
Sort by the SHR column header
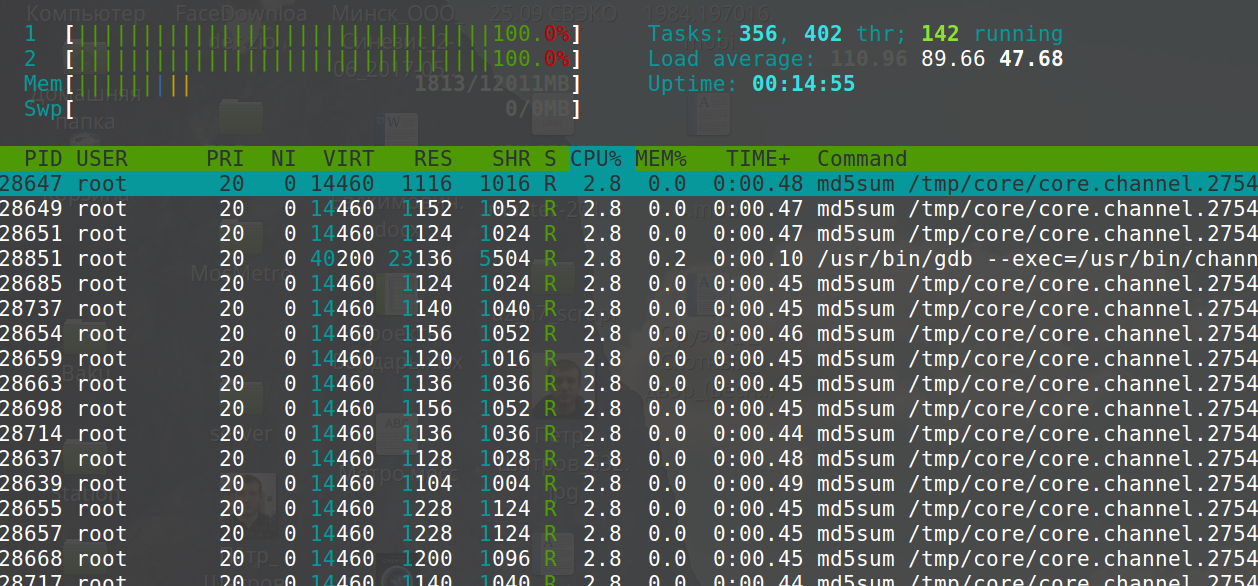(511, 158)
